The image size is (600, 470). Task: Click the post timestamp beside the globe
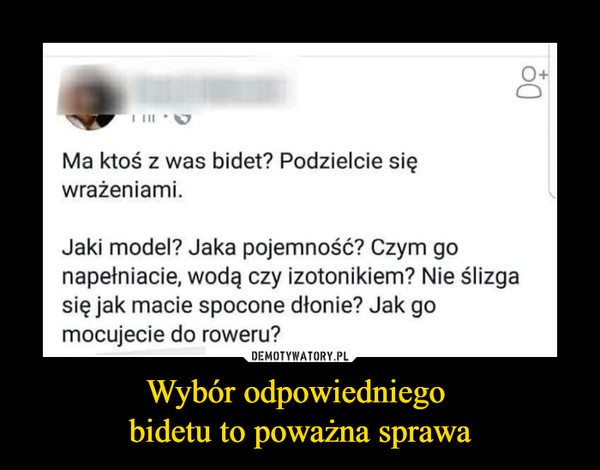[144, 118]
